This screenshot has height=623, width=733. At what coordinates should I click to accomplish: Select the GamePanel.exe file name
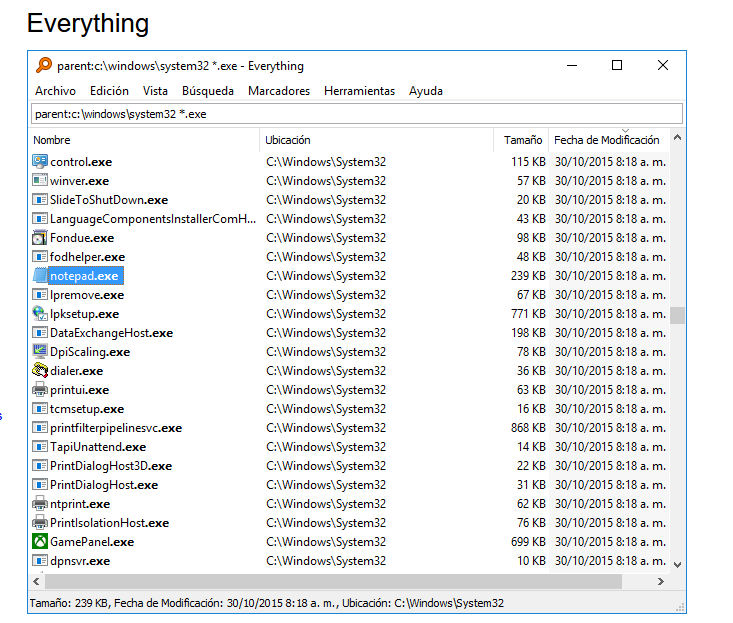pos(92,542)
